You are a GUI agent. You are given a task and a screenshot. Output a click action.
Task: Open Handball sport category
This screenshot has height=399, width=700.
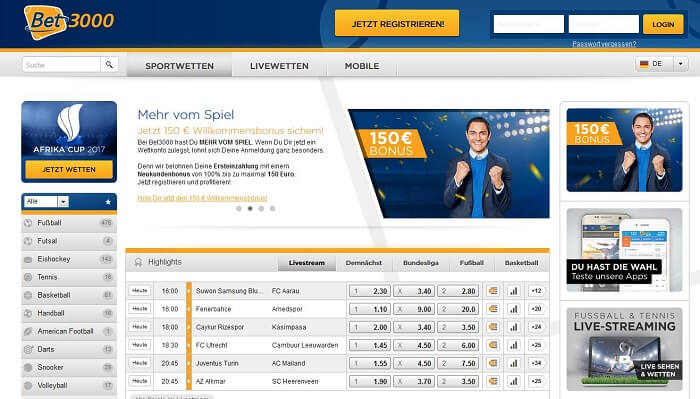coord(69,313)
